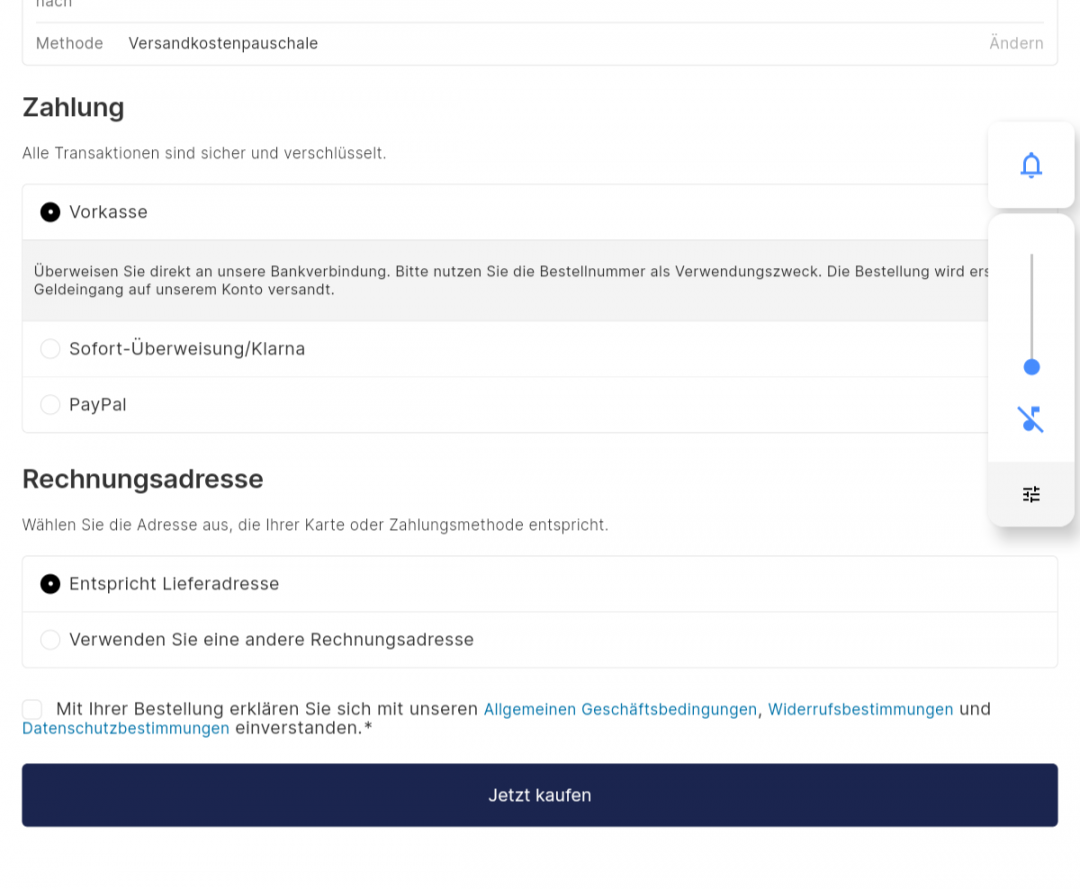1080x889 pixels.
Task: Open the Datenschutzbestimmungen link
Action: tap(125, 728)
